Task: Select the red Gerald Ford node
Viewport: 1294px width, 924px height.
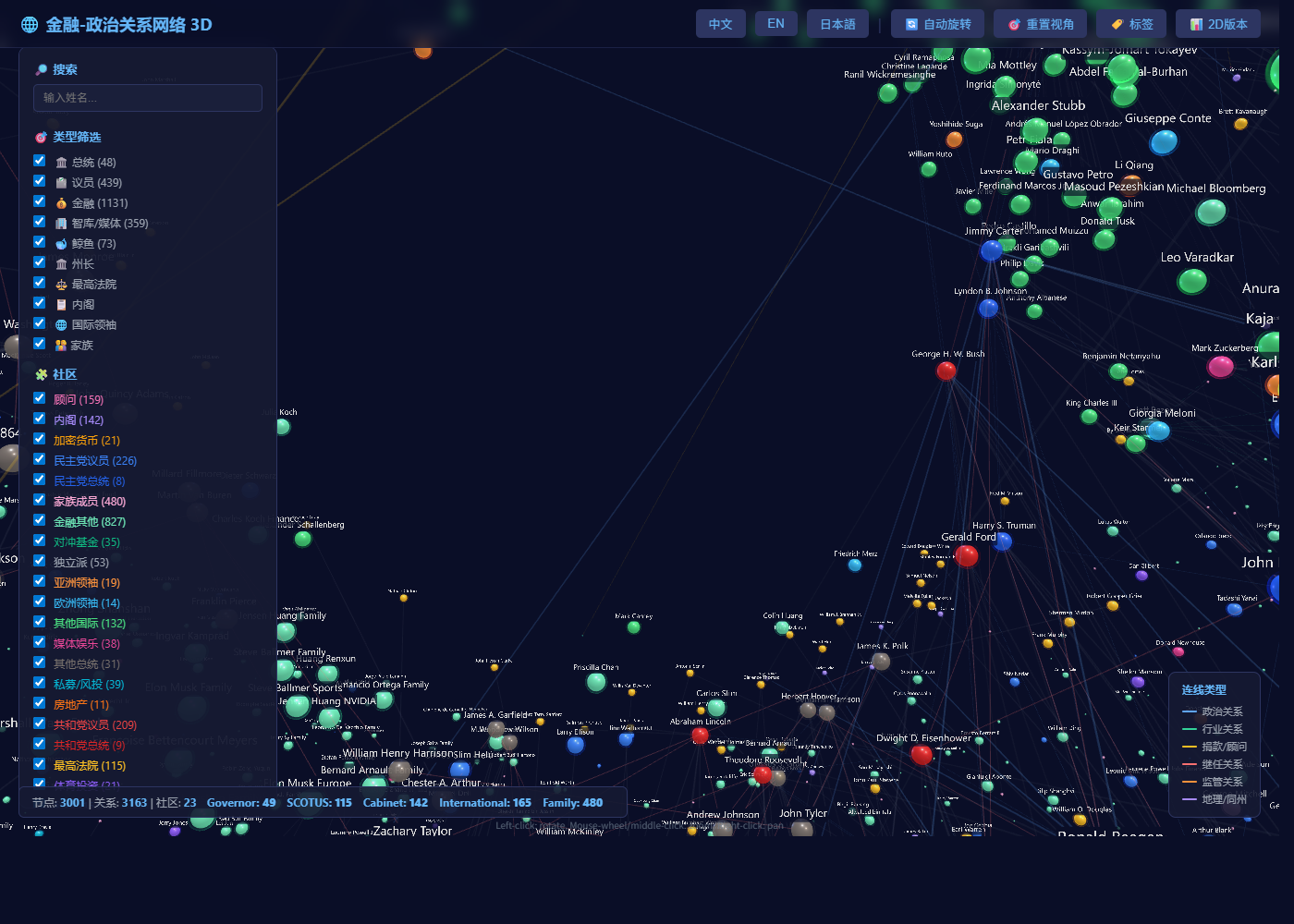Action: point(967,555)
